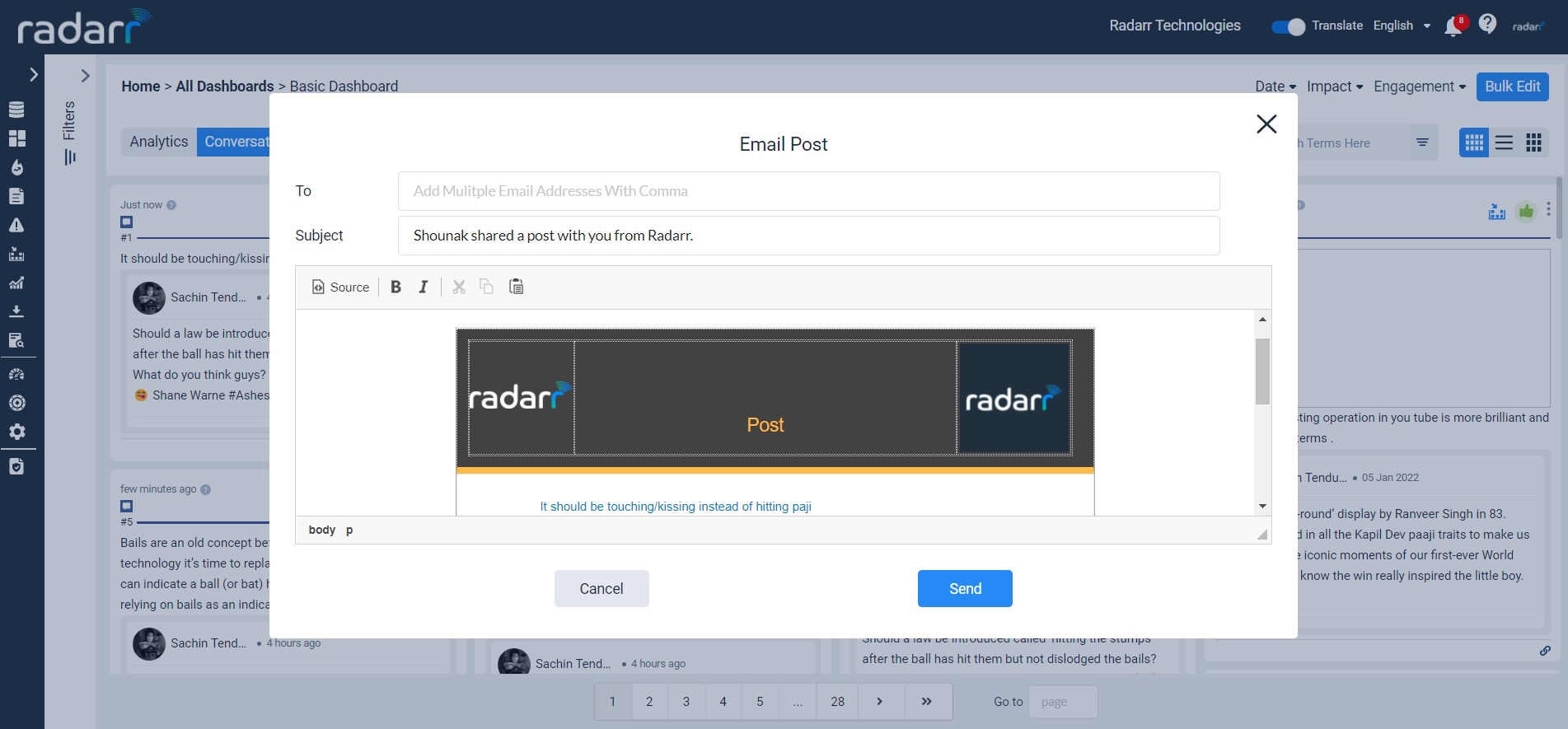
Task: Click the Paste clipboard icon in editor
Action: [x=516, y=287]
